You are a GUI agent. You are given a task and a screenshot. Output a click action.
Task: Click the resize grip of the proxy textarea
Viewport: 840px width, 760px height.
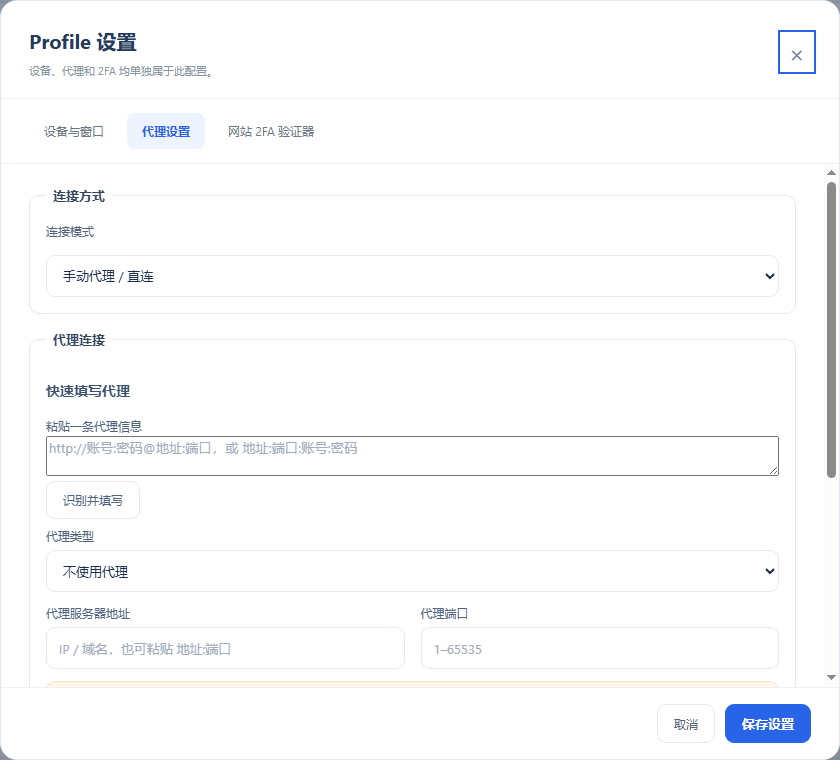[774, 470]
